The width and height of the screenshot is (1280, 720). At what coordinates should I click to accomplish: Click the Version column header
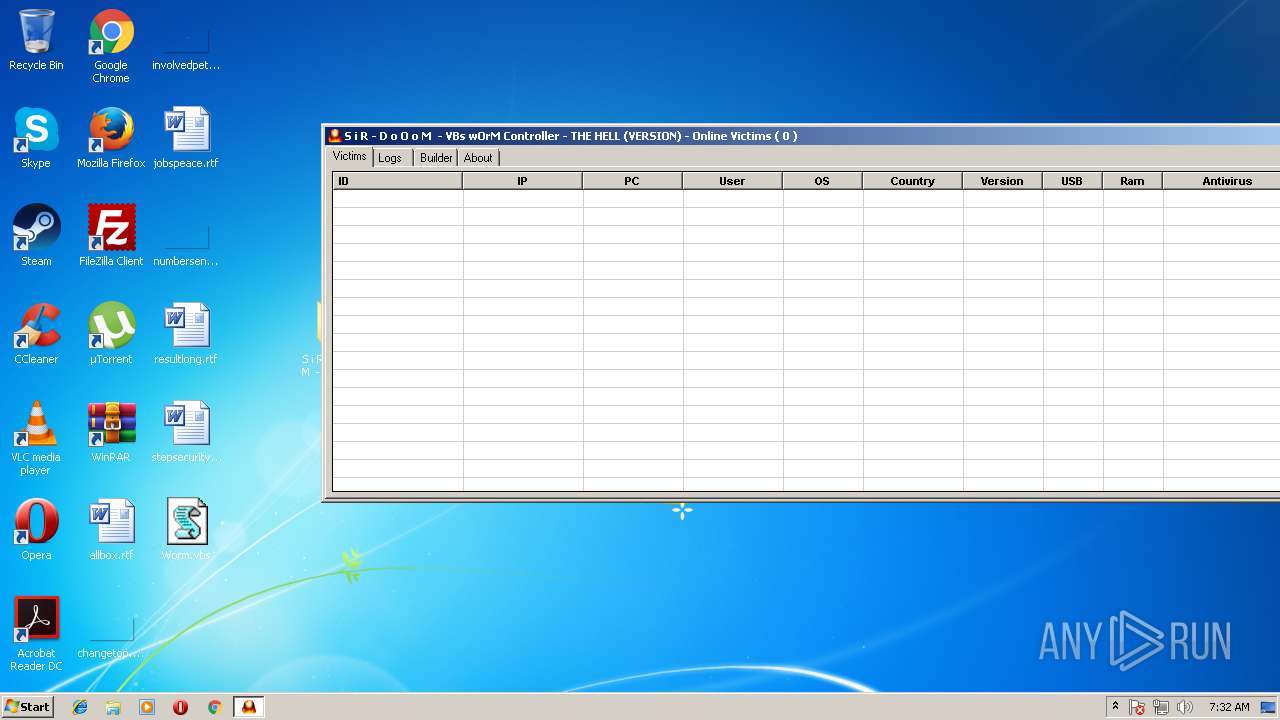tap(1002, 181)
